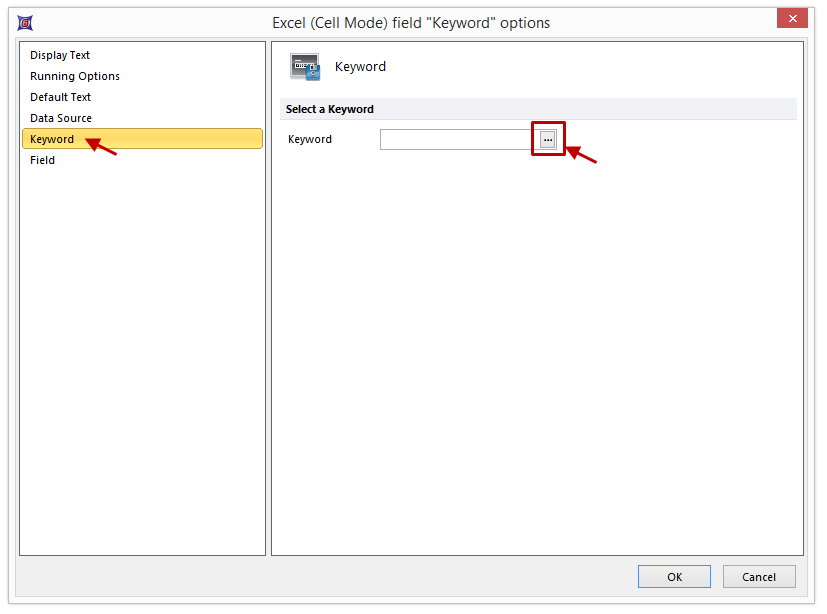Close the Keyword options dialog
The width and height of the screenshot is (827, 614).
[x=792, y=19]
